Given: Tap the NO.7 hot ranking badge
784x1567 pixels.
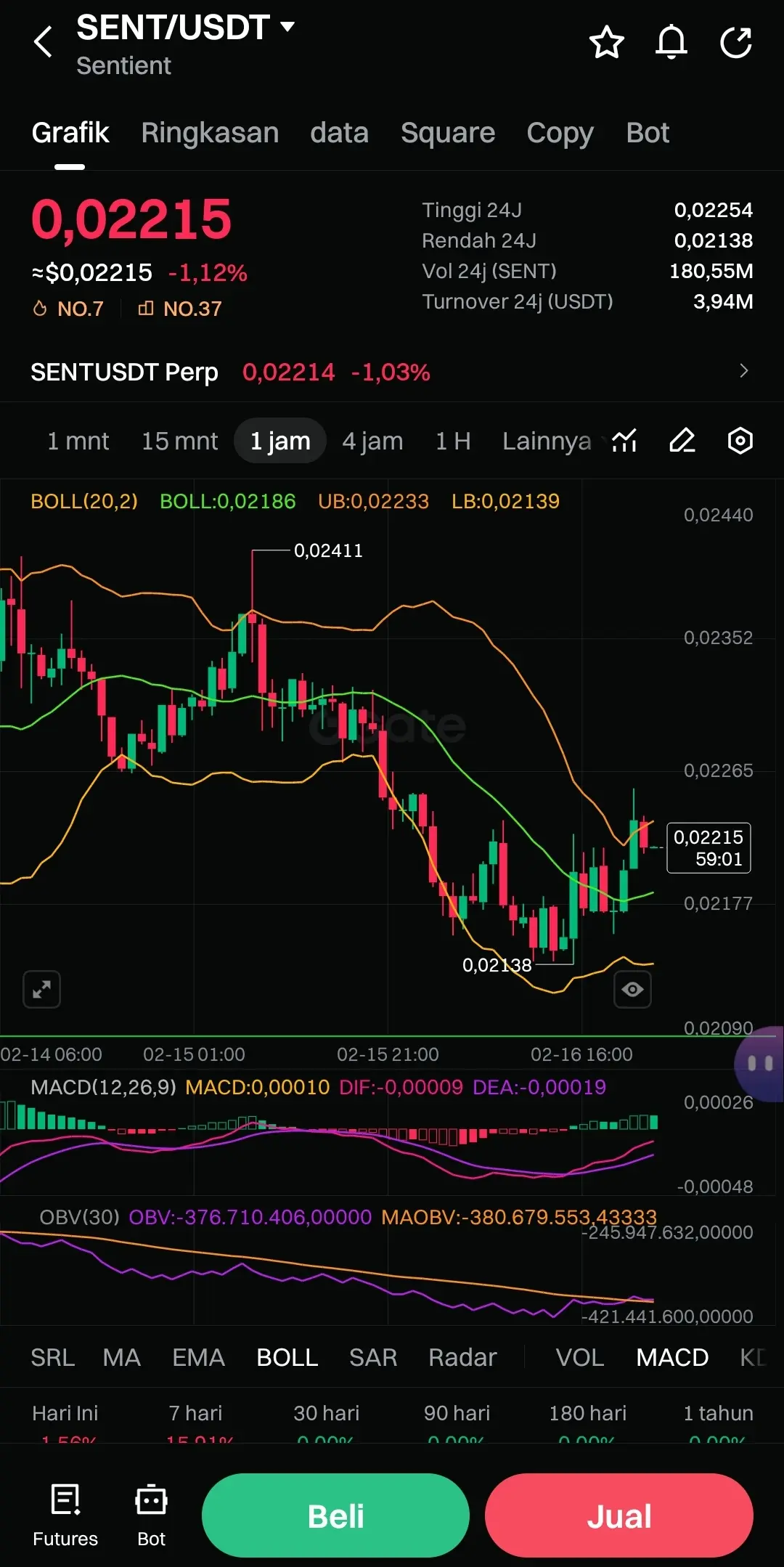Looking at the screenshot, I should coord(68,309).
